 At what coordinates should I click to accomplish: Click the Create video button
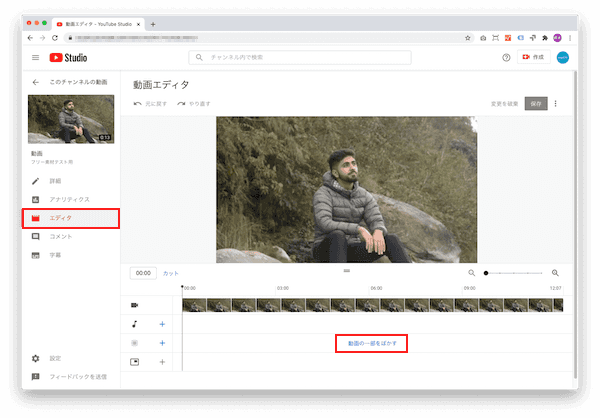point(533,57)
